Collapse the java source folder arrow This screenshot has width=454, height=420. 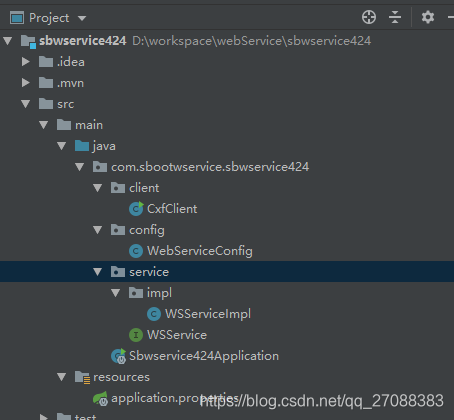[62, 146]
